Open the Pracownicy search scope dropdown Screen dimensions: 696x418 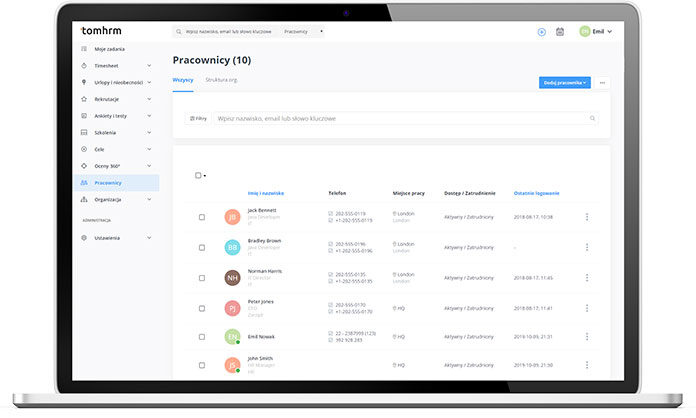coord(304,31)
